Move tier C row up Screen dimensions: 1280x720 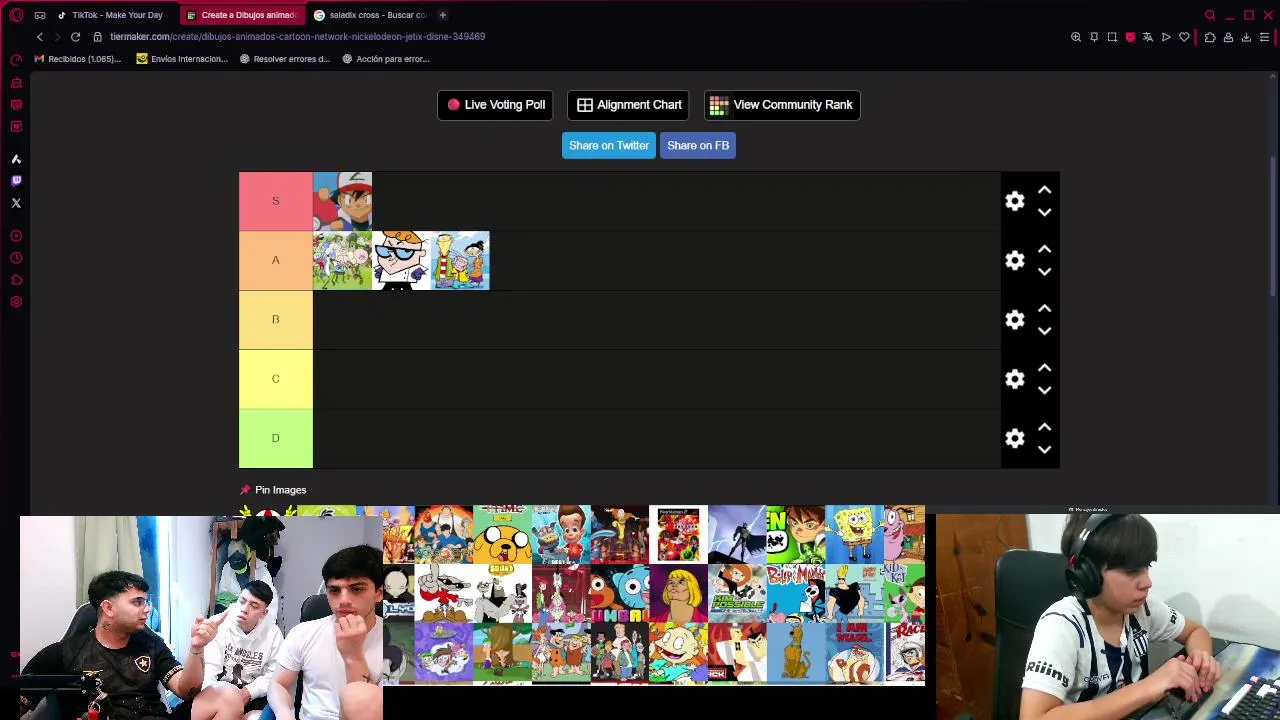pos(1044,368)
